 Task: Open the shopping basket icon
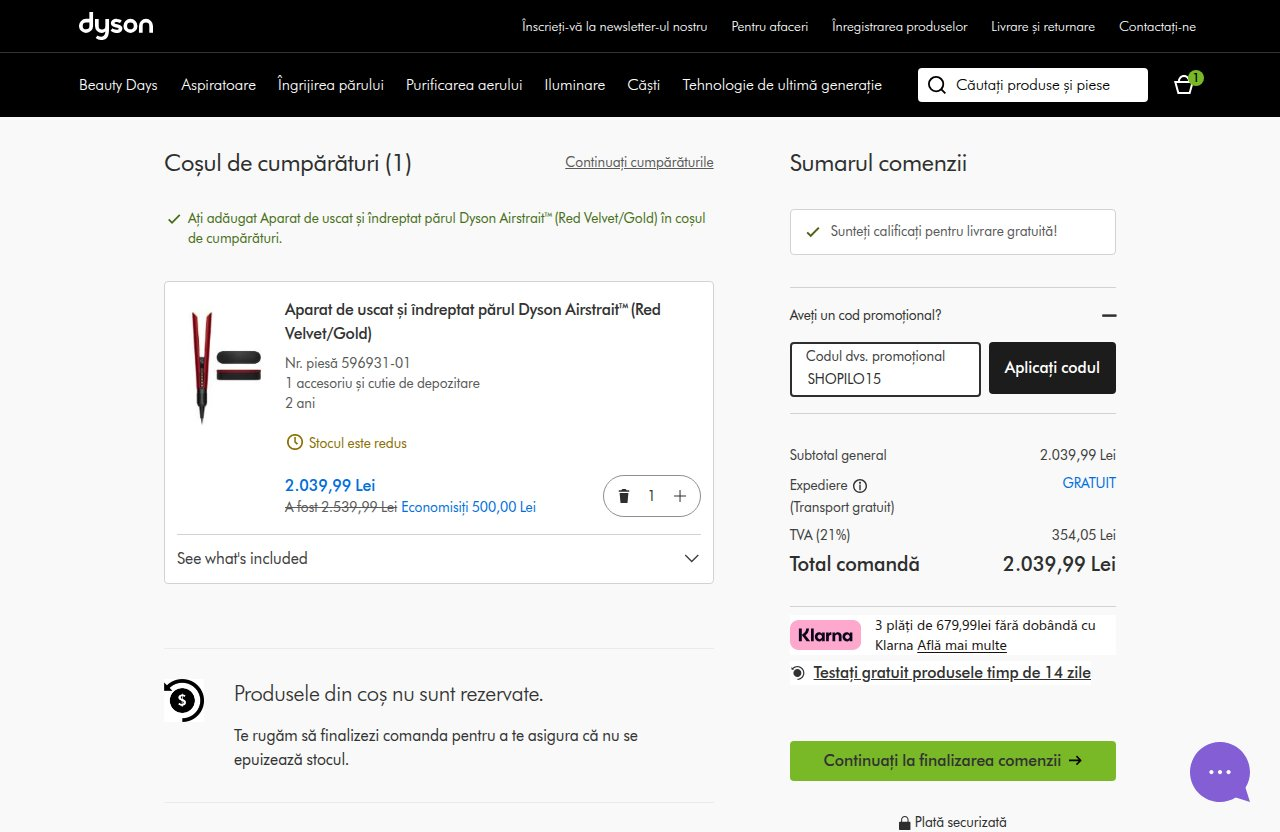coord(1186,84)
